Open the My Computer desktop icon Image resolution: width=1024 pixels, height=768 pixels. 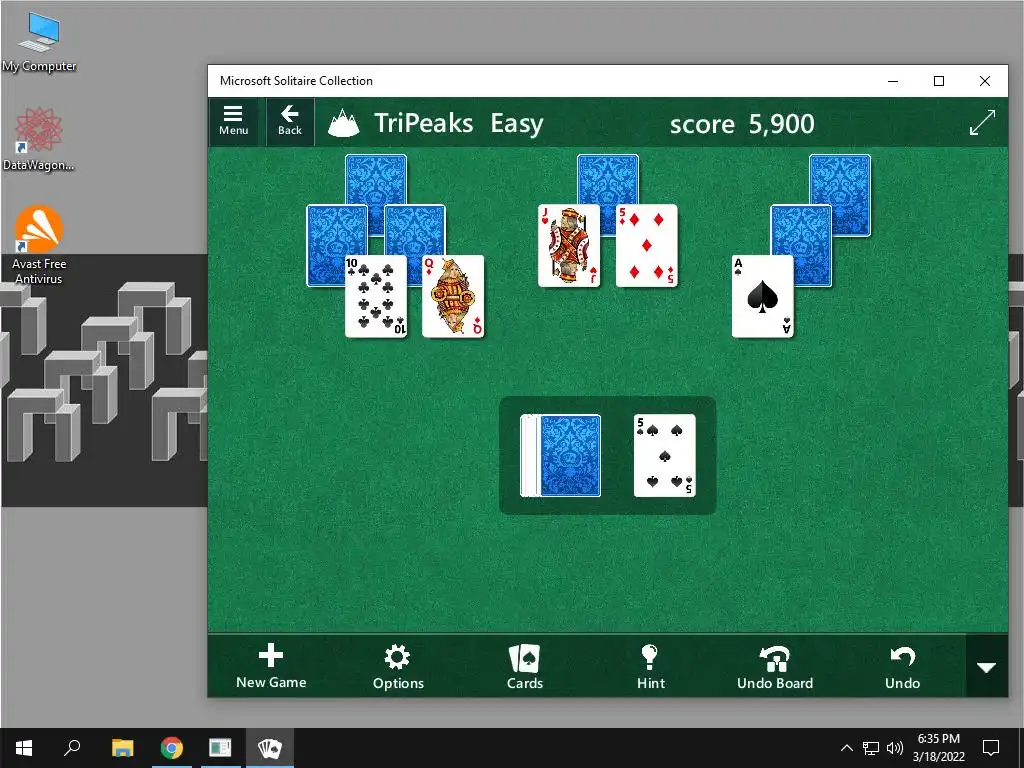[x=39, y=42]
